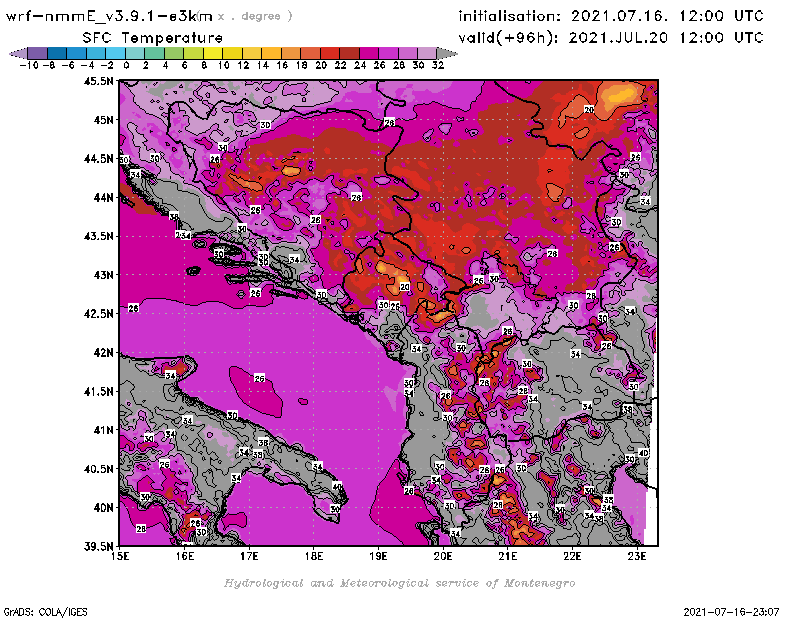Select the "40.5N" latitude axis label
This screenshot has width=800, height=618.
[x=99, y=469]
